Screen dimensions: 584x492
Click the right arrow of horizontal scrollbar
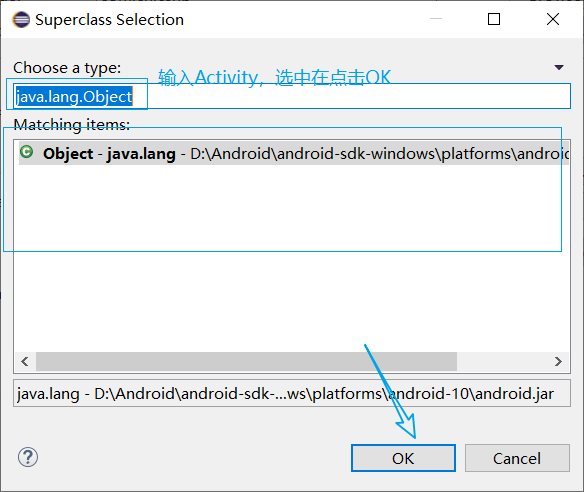coord(558,361)
